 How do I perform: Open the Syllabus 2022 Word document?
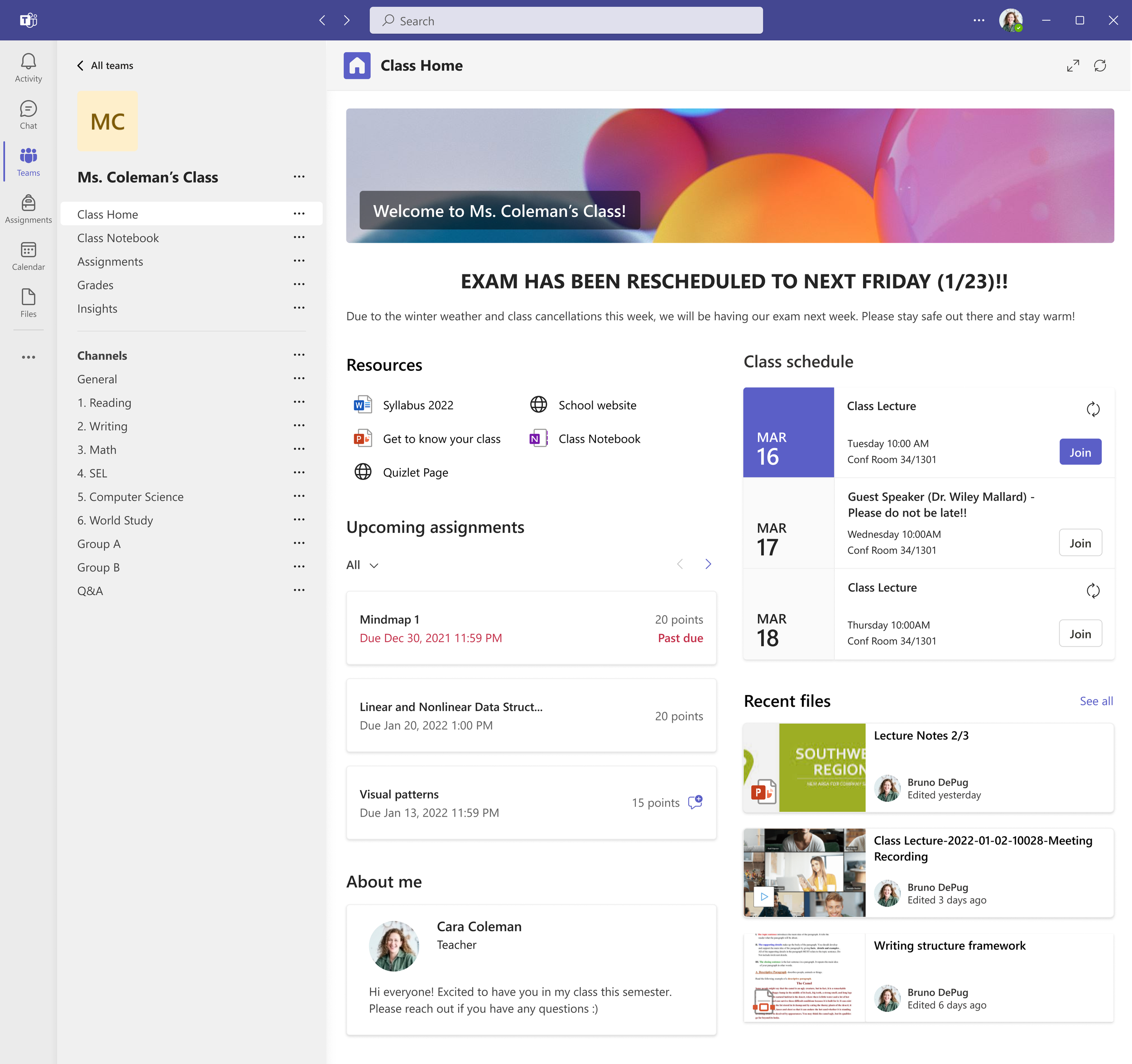pos(417,405)
